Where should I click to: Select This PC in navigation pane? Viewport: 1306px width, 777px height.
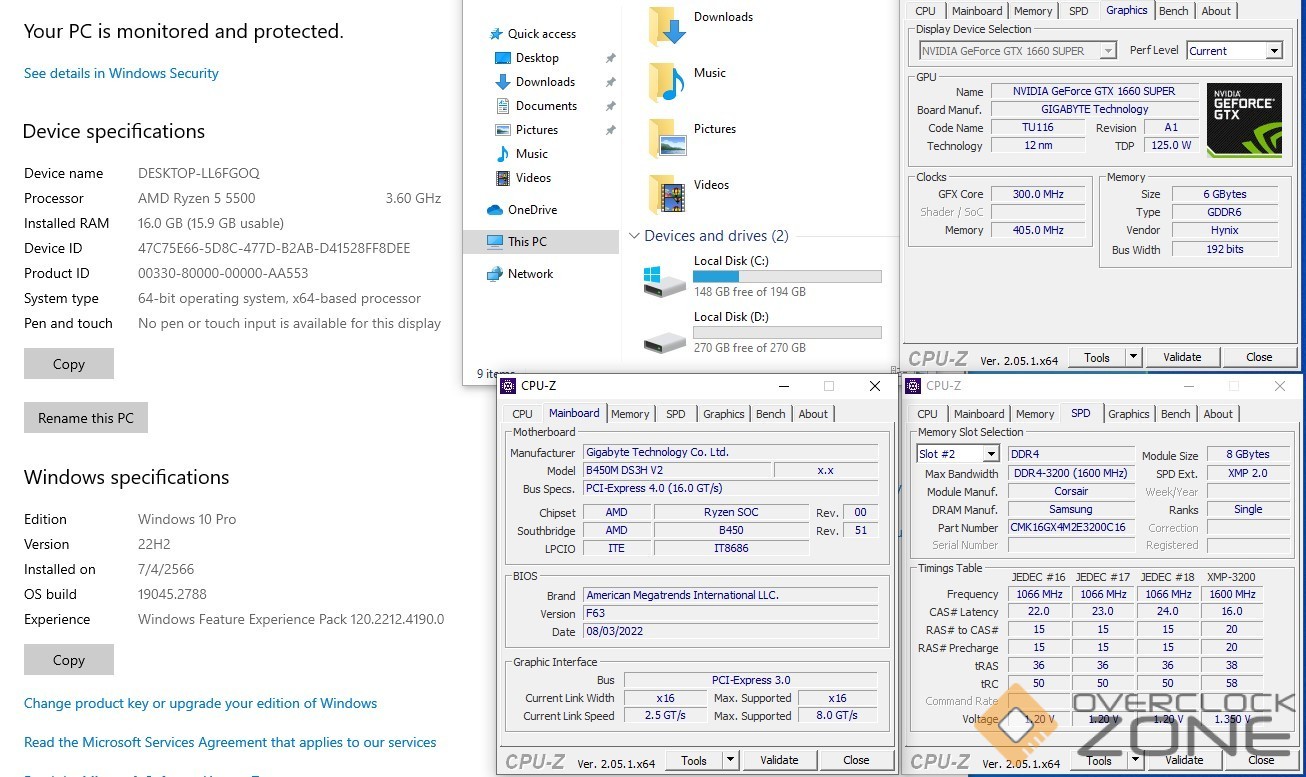pyautogui.click(x=527, y=242)
